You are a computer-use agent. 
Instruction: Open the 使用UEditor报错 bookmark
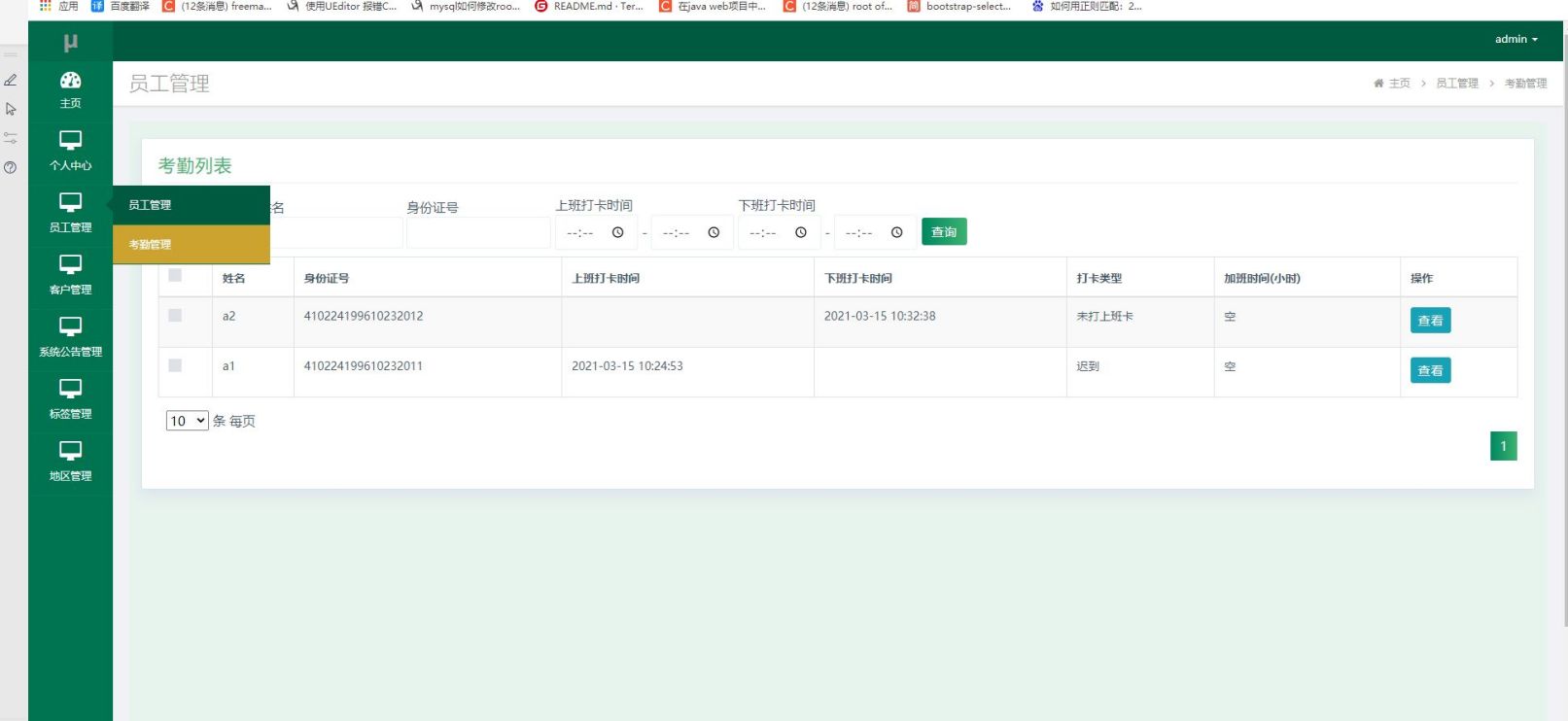coord(341,6)
